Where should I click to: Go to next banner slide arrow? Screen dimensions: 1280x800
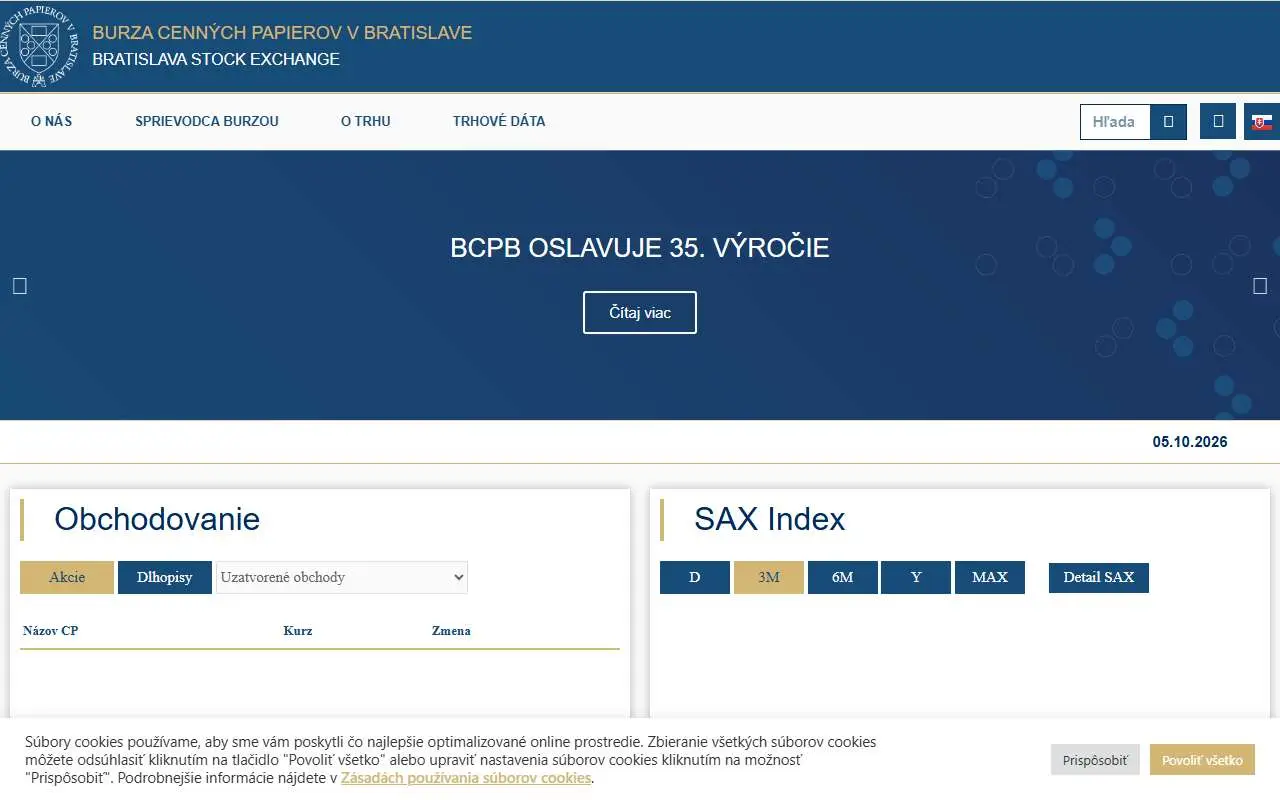click(1260, 286)
